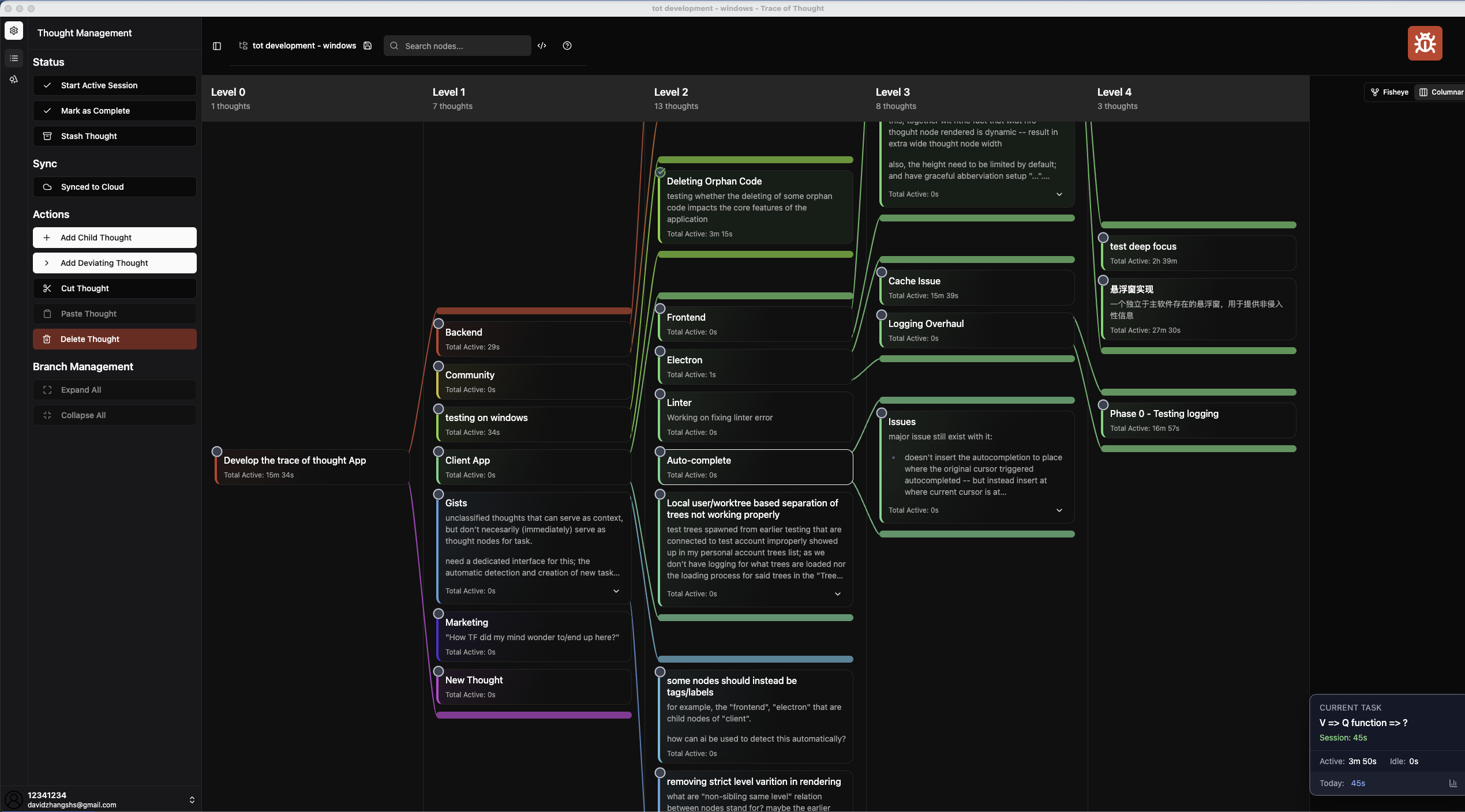1465x812 pixels.
Task: Click the New Thought node
Action: 534,687
